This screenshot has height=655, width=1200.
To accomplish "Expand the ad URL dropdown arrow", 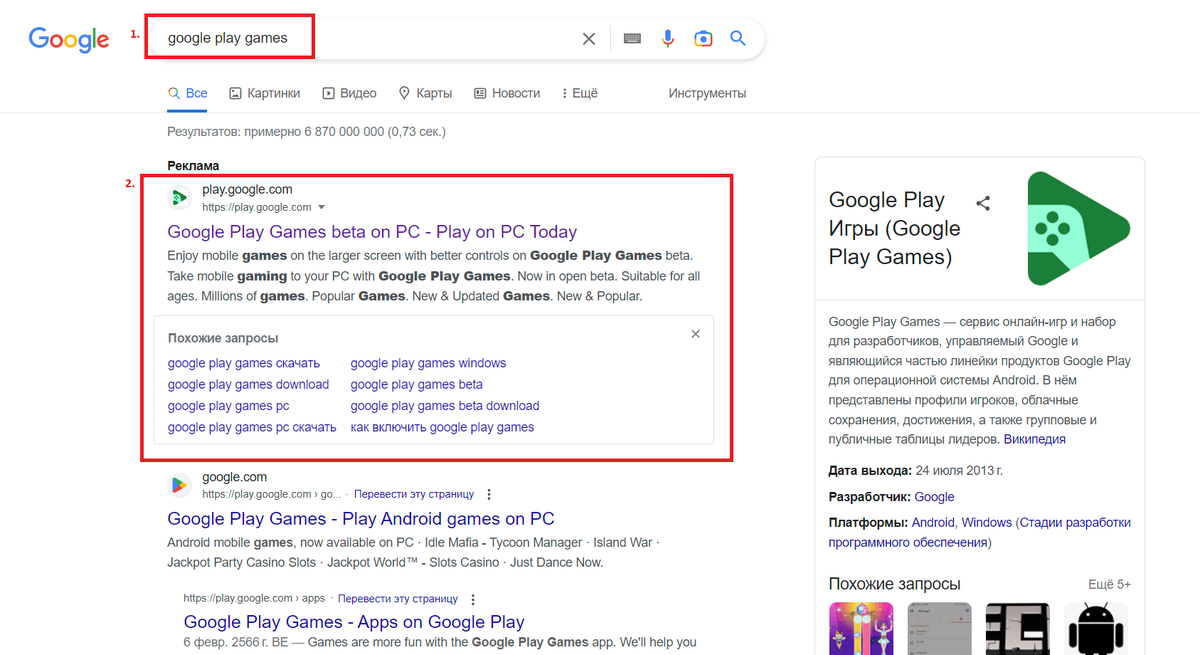I will coord(321,208).
